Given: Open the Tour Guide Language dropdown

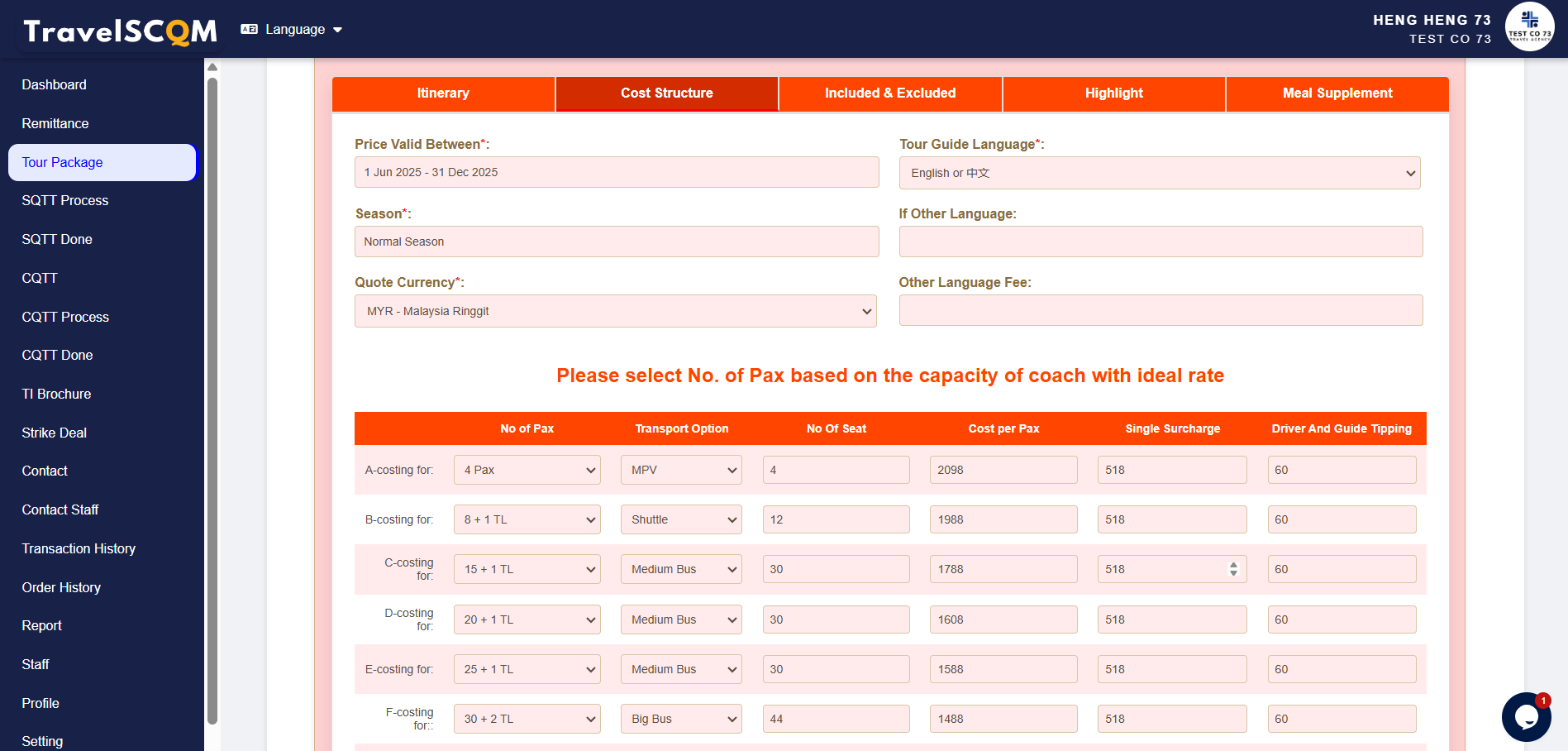Looking at the screenshot, I should click(1159, 173).
